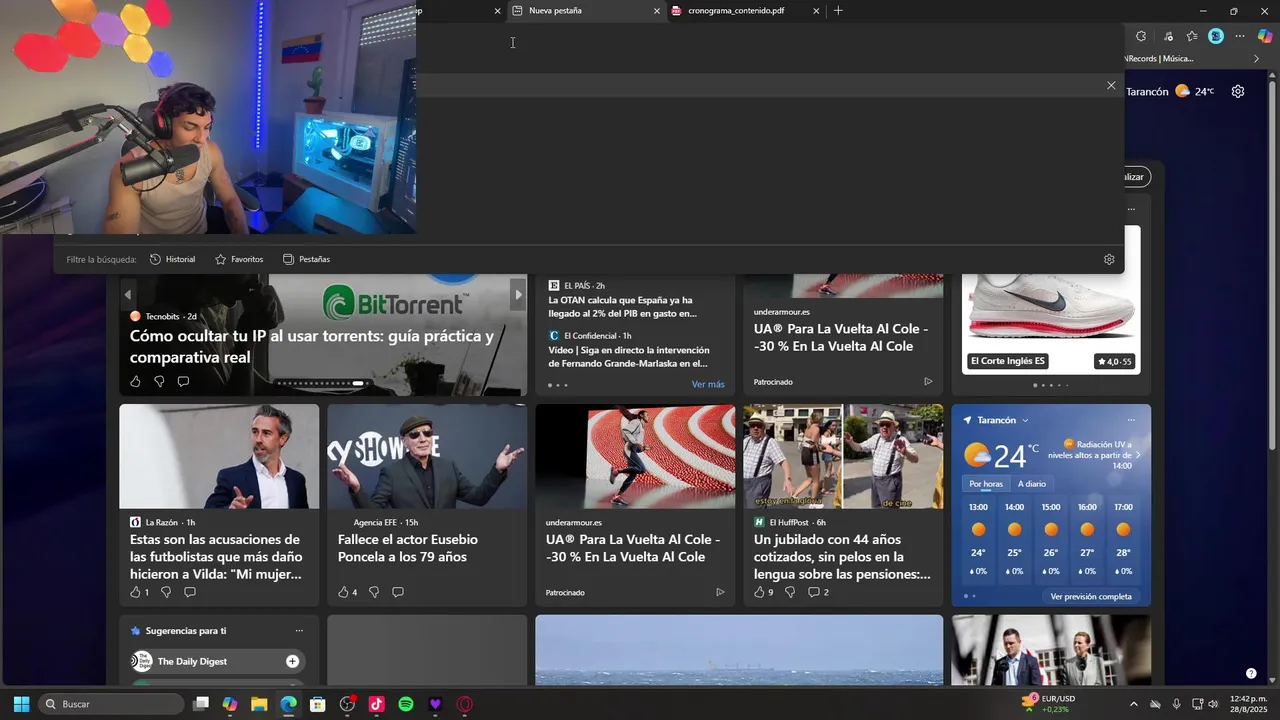Open the article Cómo ocultar tu IP al usar torrents

[312, 347]
